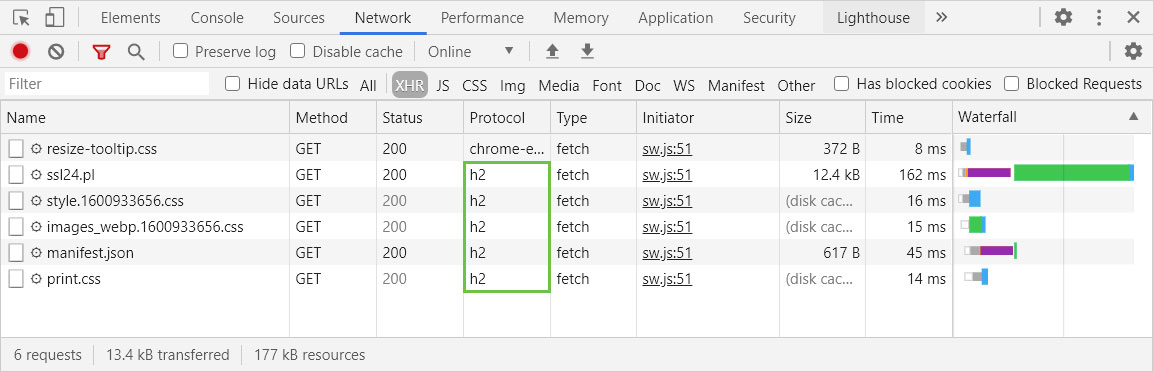The width and height of the screenshot is (1153, 372).
Task: Import HAR file with upload arrow
Action: tap(552, 51)
